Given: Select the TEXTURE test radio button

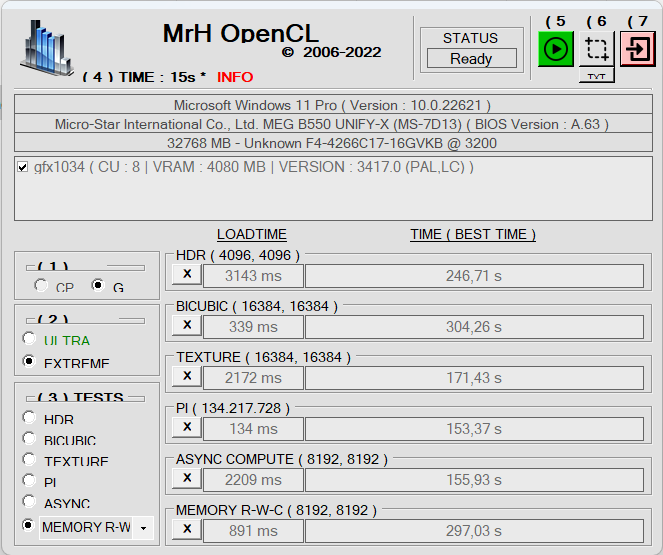Looking at the screenshot, I should [29, 459].
